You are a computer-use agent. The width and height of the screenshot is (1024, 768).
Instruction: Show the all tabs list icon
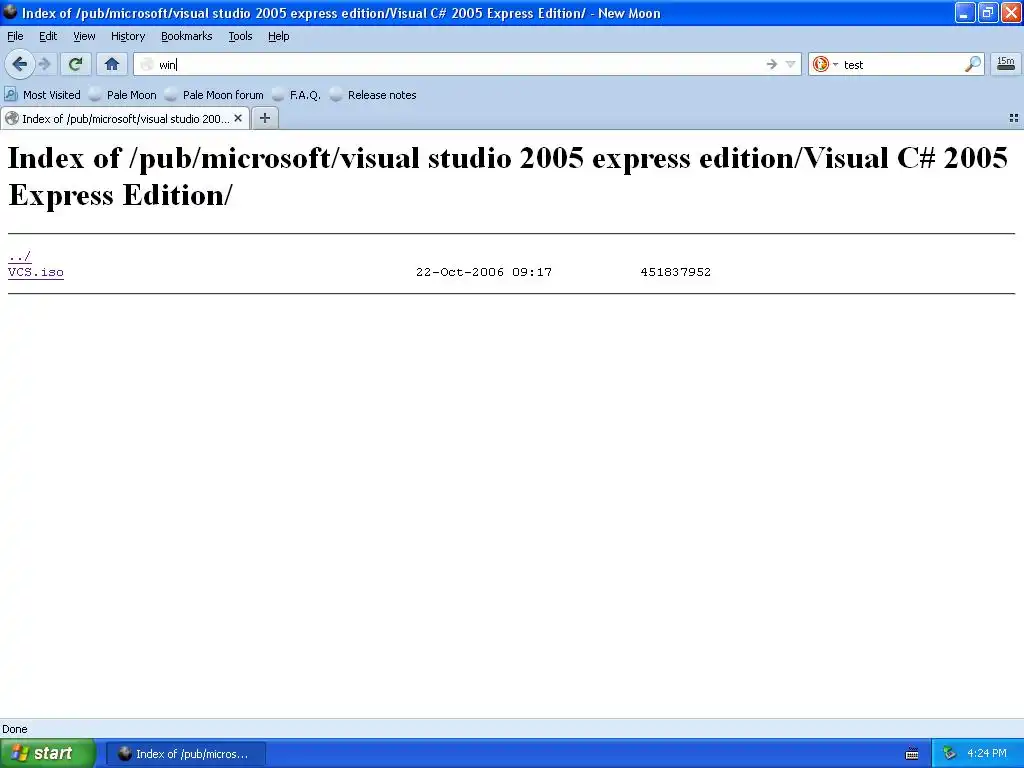[1014, 118]
